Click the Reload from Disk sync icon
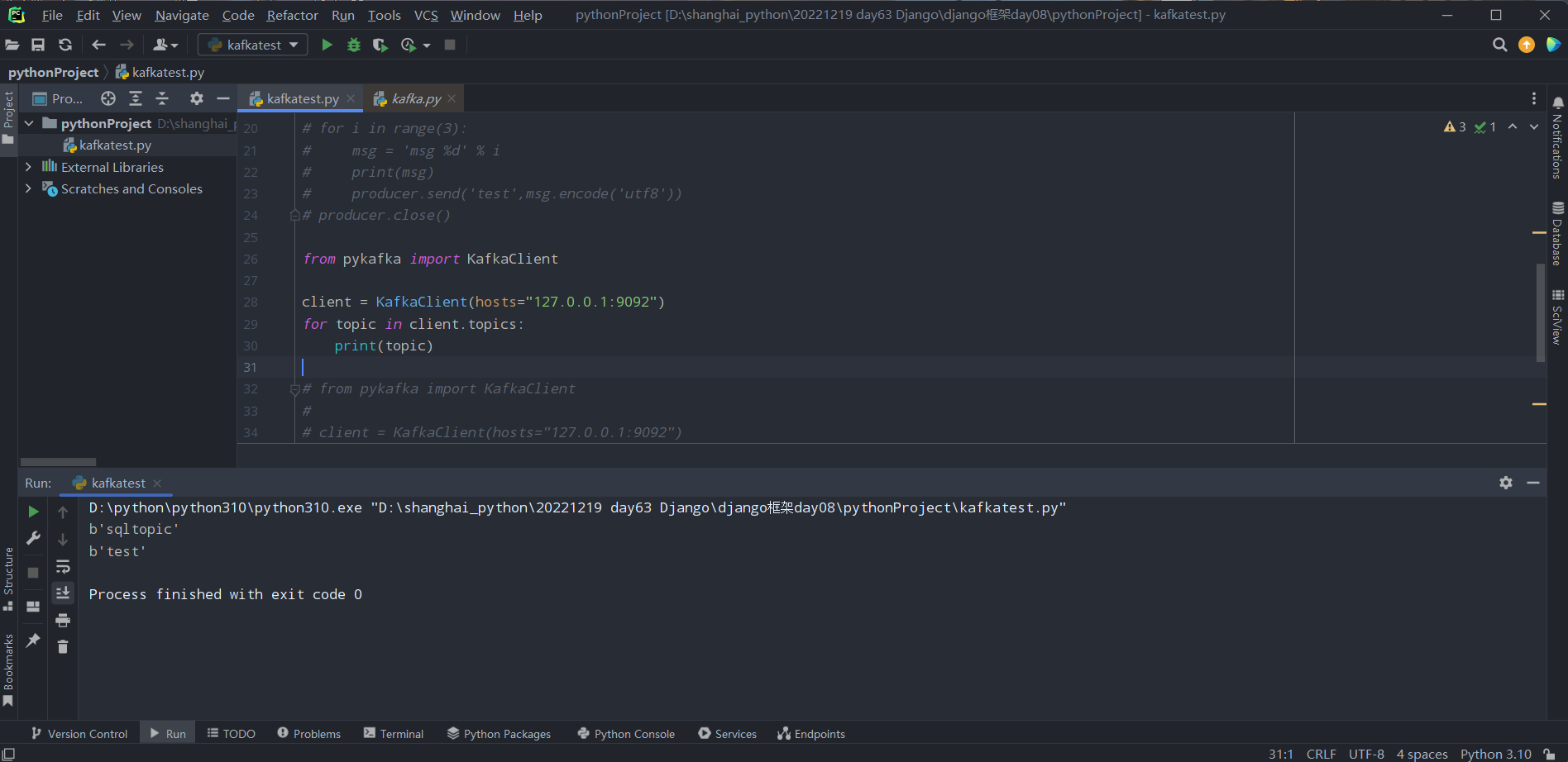 65,45
